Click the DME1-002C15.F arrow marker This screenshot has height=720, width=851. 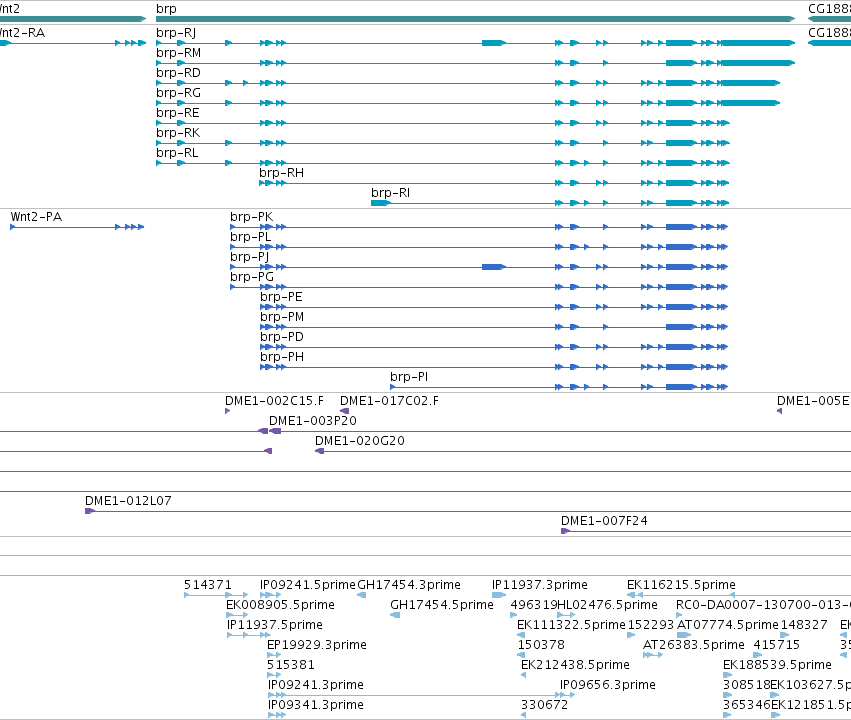(227, 411)
